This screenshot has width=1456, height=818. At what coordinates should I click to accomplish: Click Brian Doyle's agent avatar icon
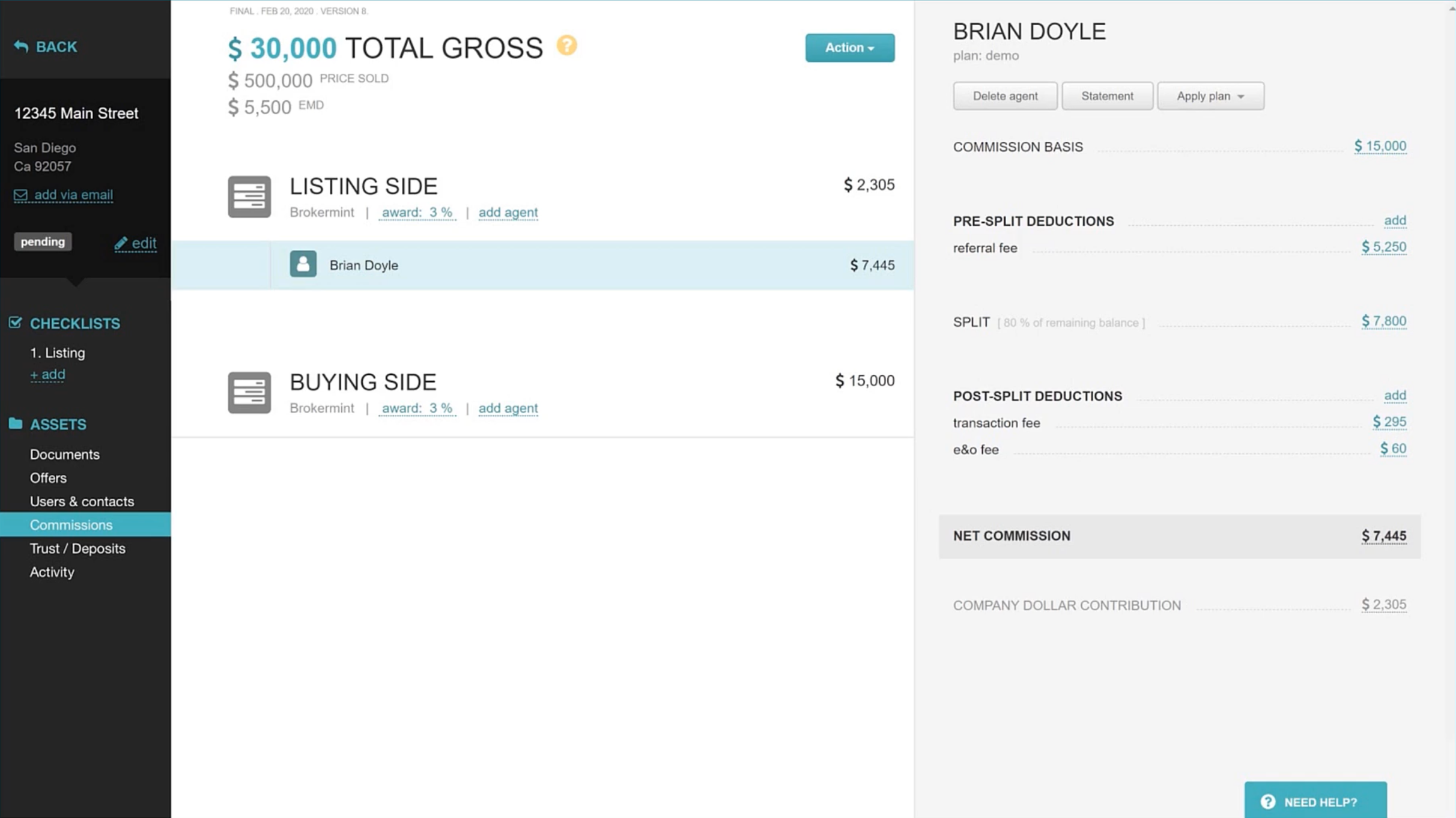coord(303,264)
